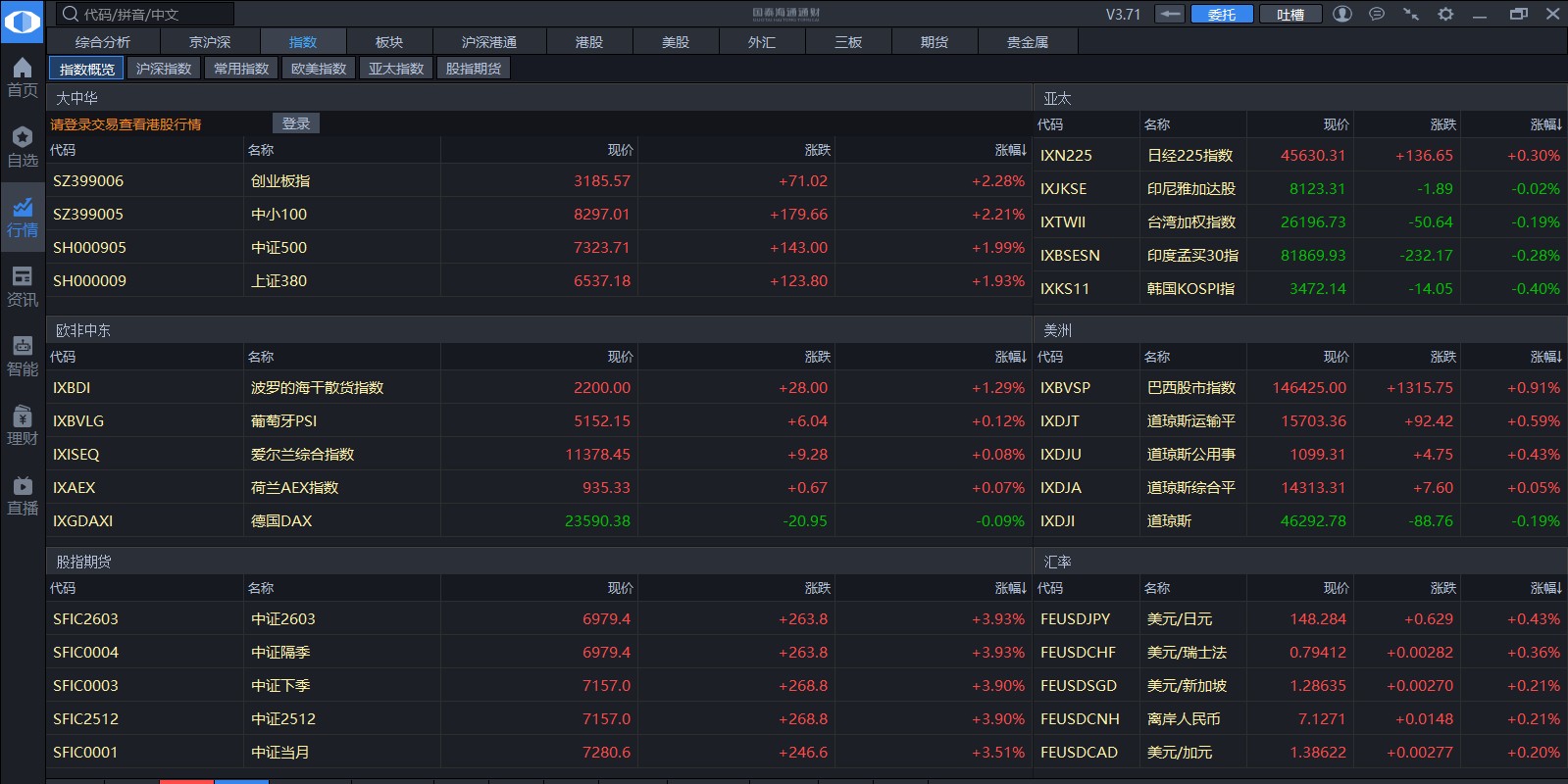Select the 欧美指数 sub-tab
The image size is (1568, 784).
(319, 69)
